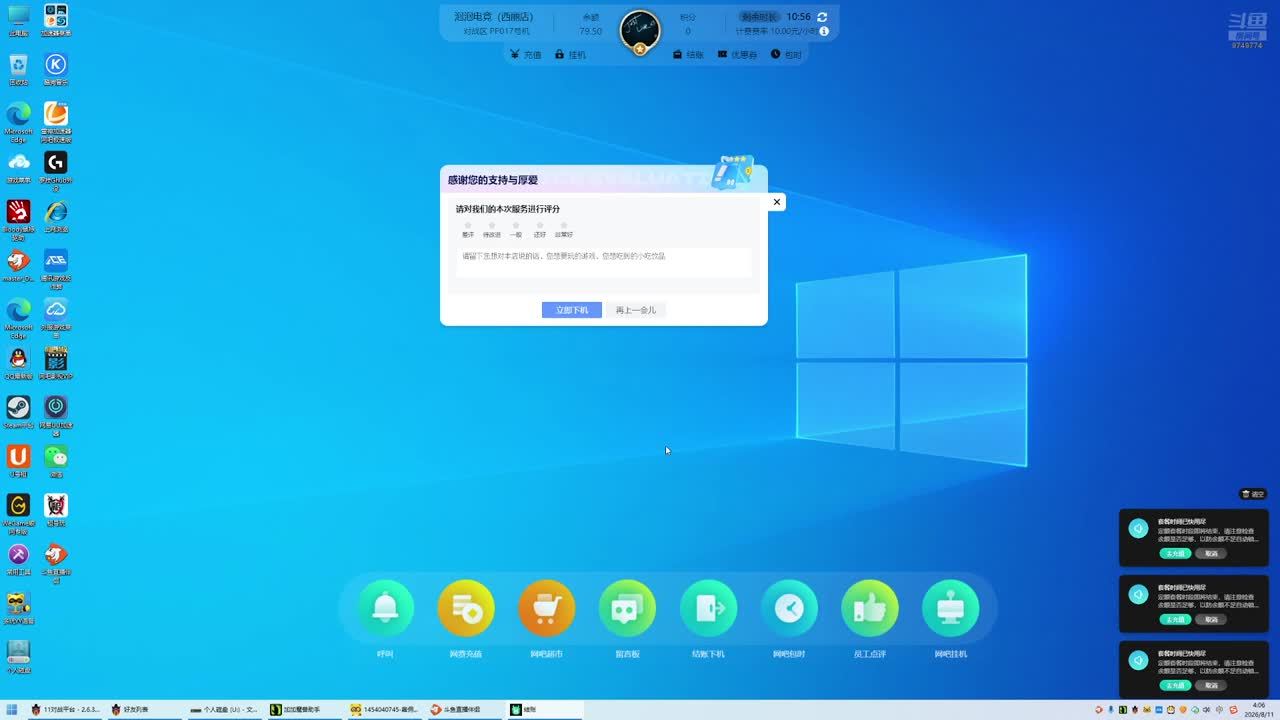Viewport: 1280px width, 720px height.
Task: Rate service with the first star
Action: [x=468, y=226]
